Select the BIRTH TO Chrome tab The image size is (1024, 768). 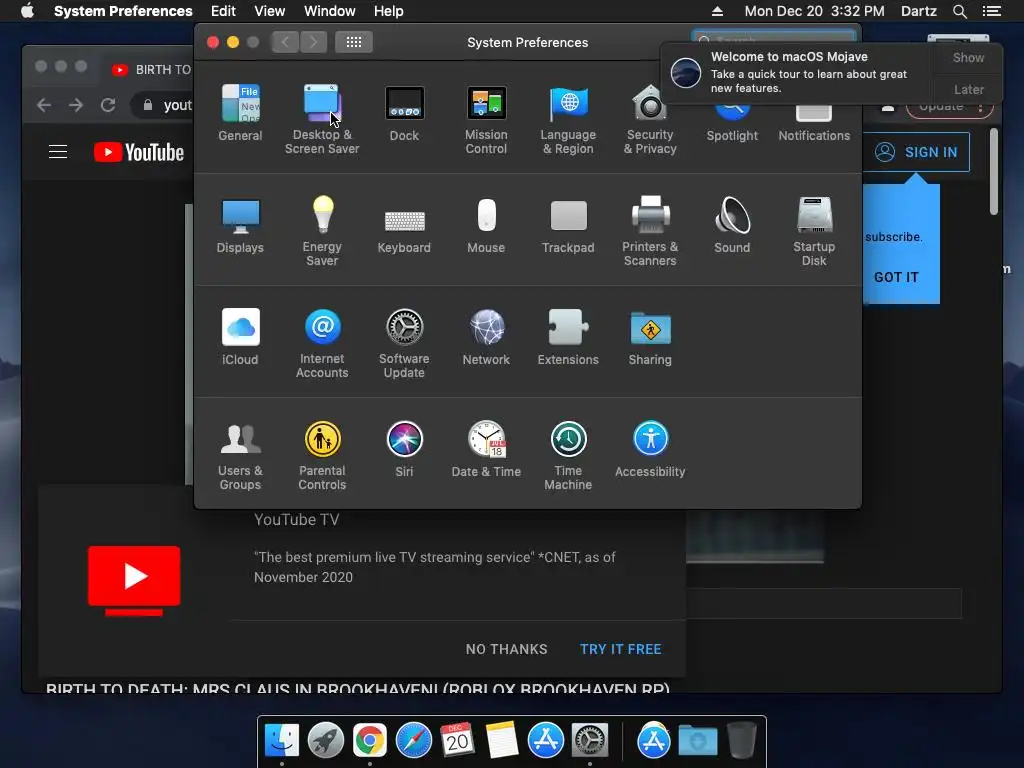point(151,69)
